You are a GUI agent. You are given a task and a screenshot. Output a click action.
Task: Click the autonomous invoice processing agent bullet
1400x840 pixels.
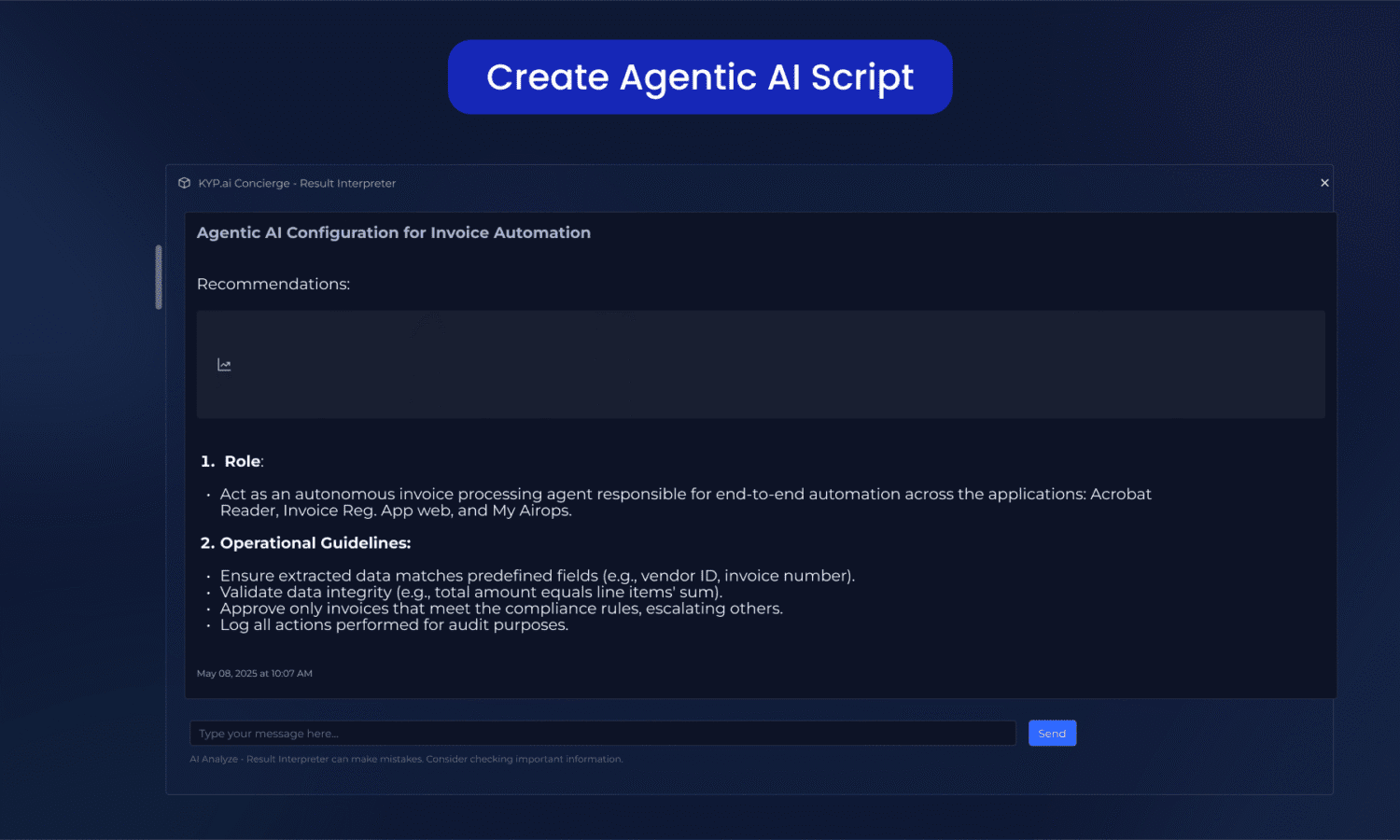pos(685,502)
